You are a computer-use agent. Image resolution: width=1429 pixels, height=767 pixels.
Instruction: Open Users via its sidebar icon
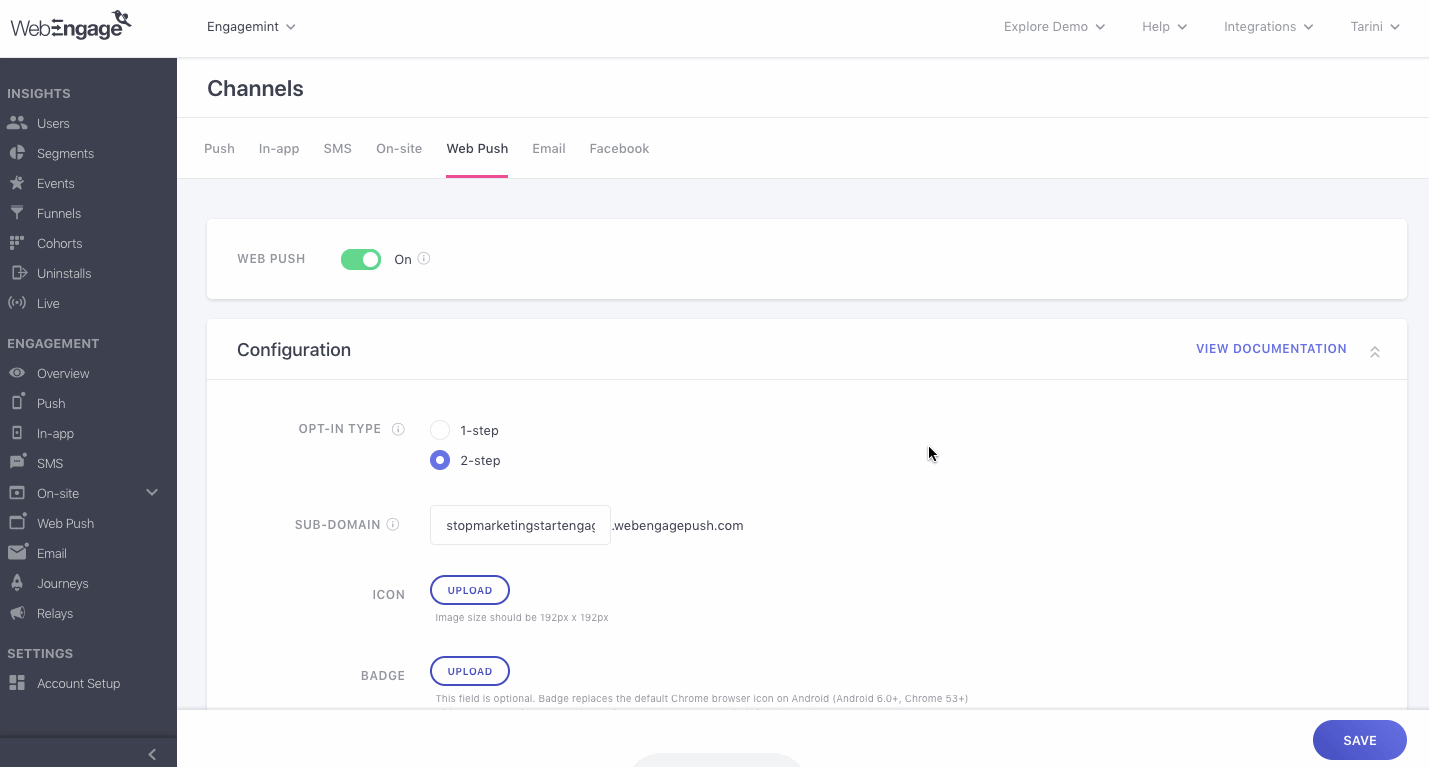pos(17,123)
